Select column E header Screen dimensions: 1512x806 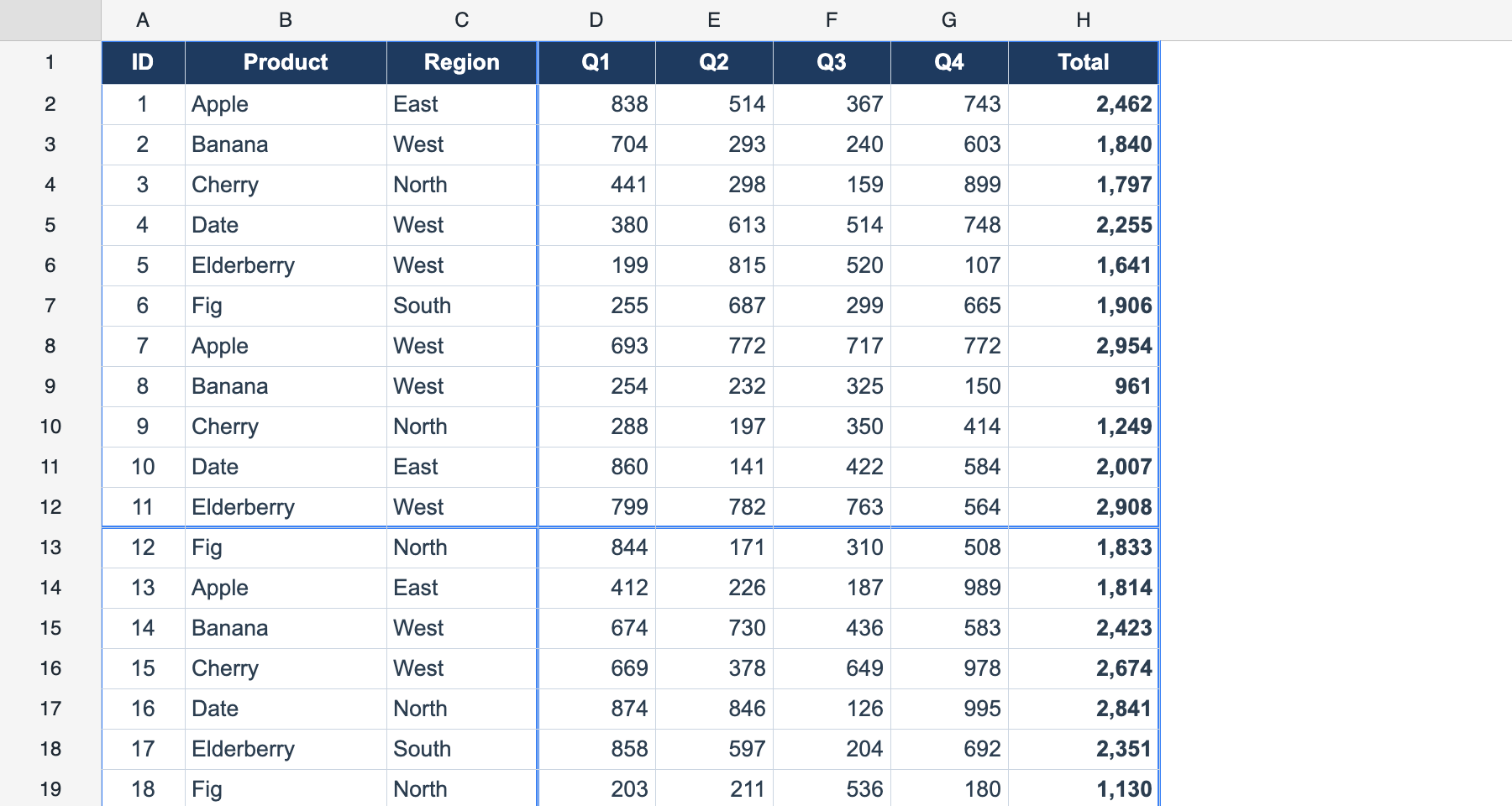tap(714, 20)
